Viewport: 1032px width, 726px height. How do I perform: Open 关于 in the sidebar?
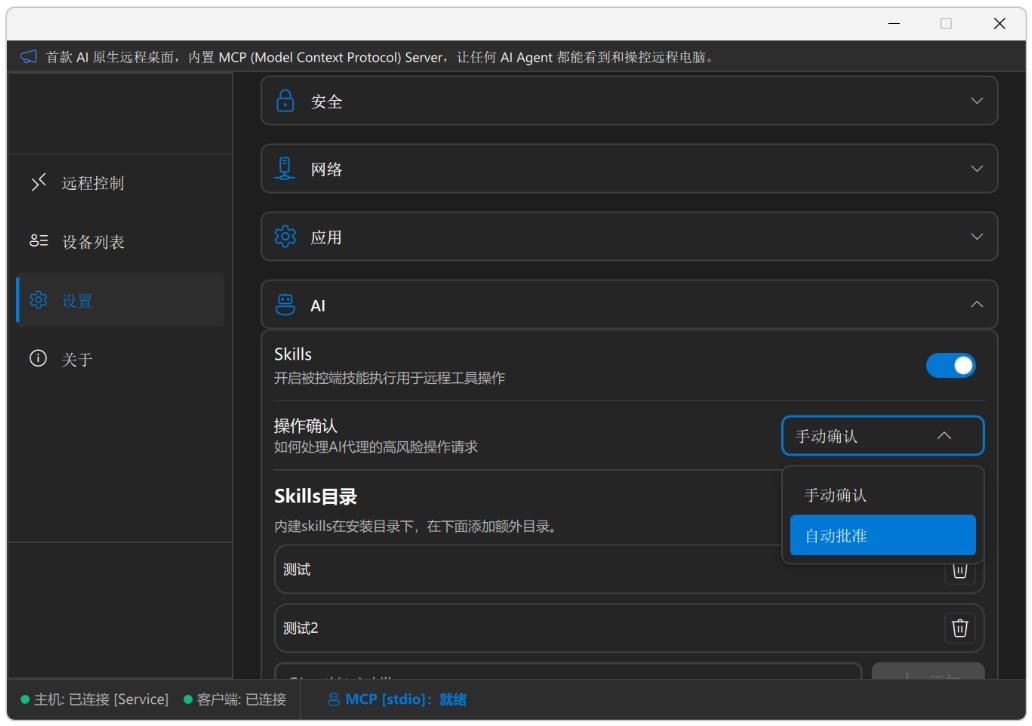(120, 359)
